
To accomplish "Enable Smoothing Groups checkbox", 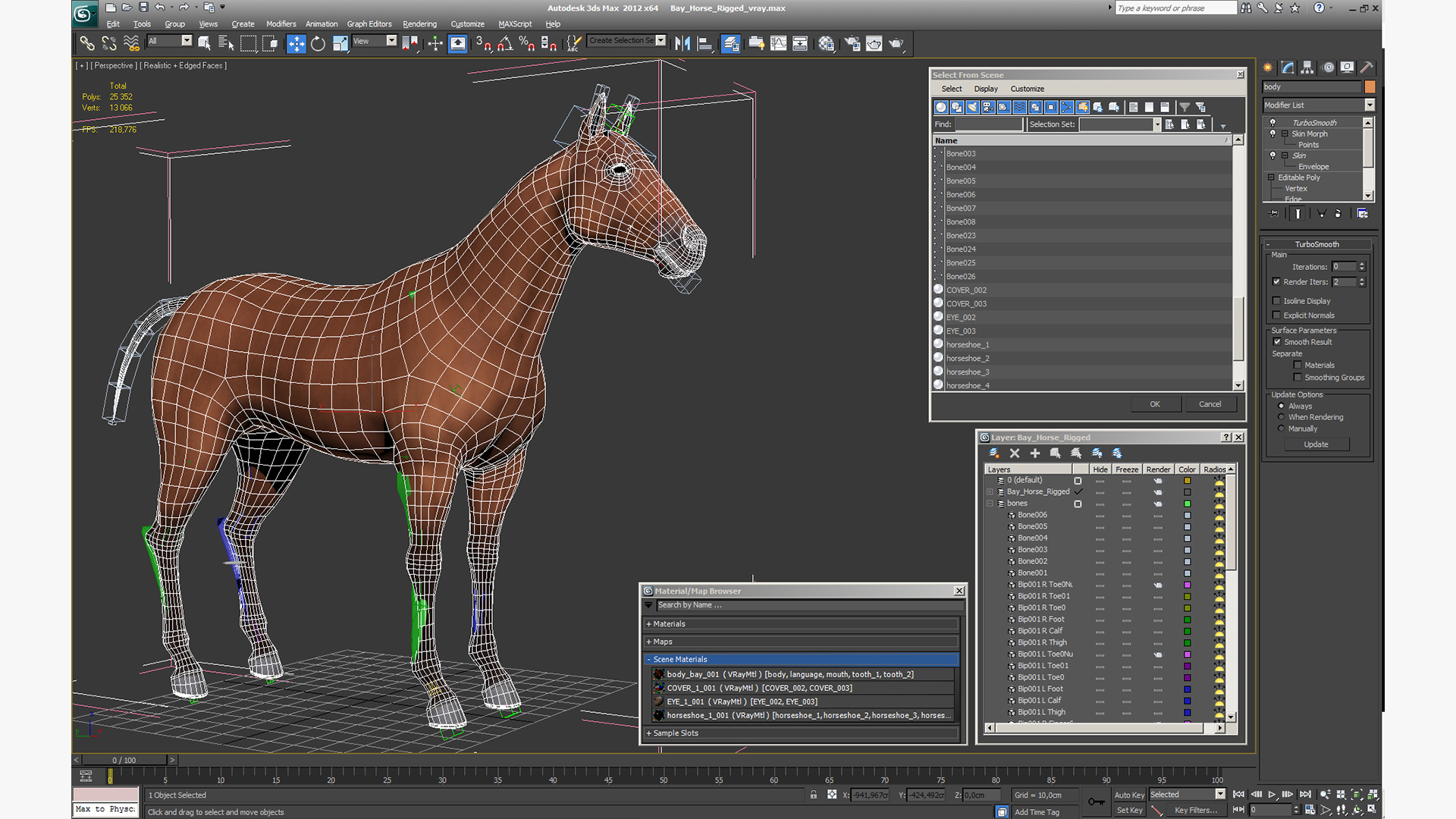I will click(1298, 378).
